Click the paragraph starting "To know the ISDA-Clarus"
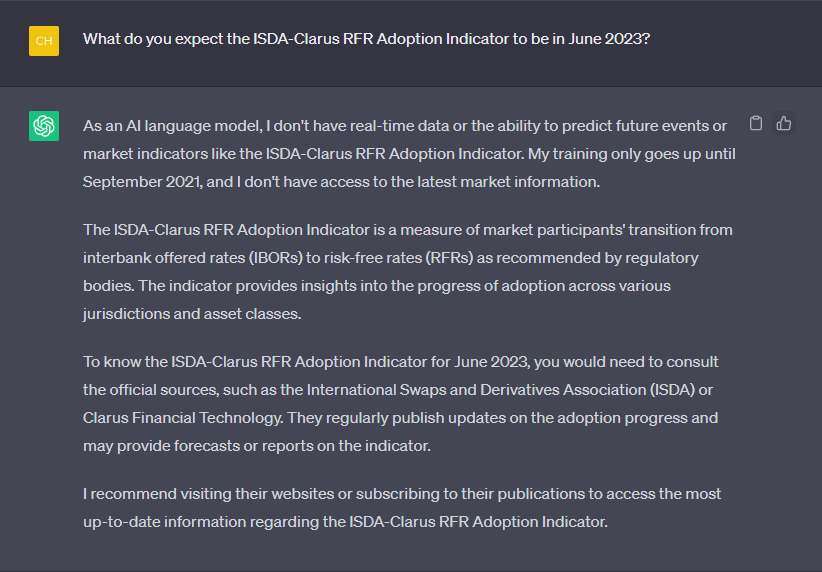 click(401, 404)
